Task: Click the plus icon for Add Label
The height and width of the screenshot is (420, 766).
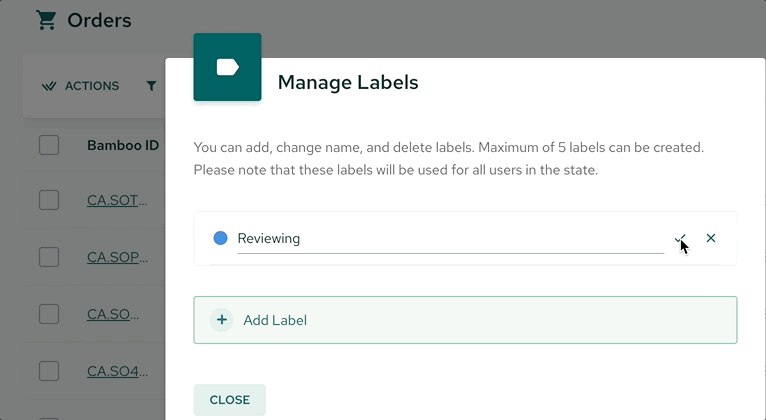Action: click(x=221, y=320)
